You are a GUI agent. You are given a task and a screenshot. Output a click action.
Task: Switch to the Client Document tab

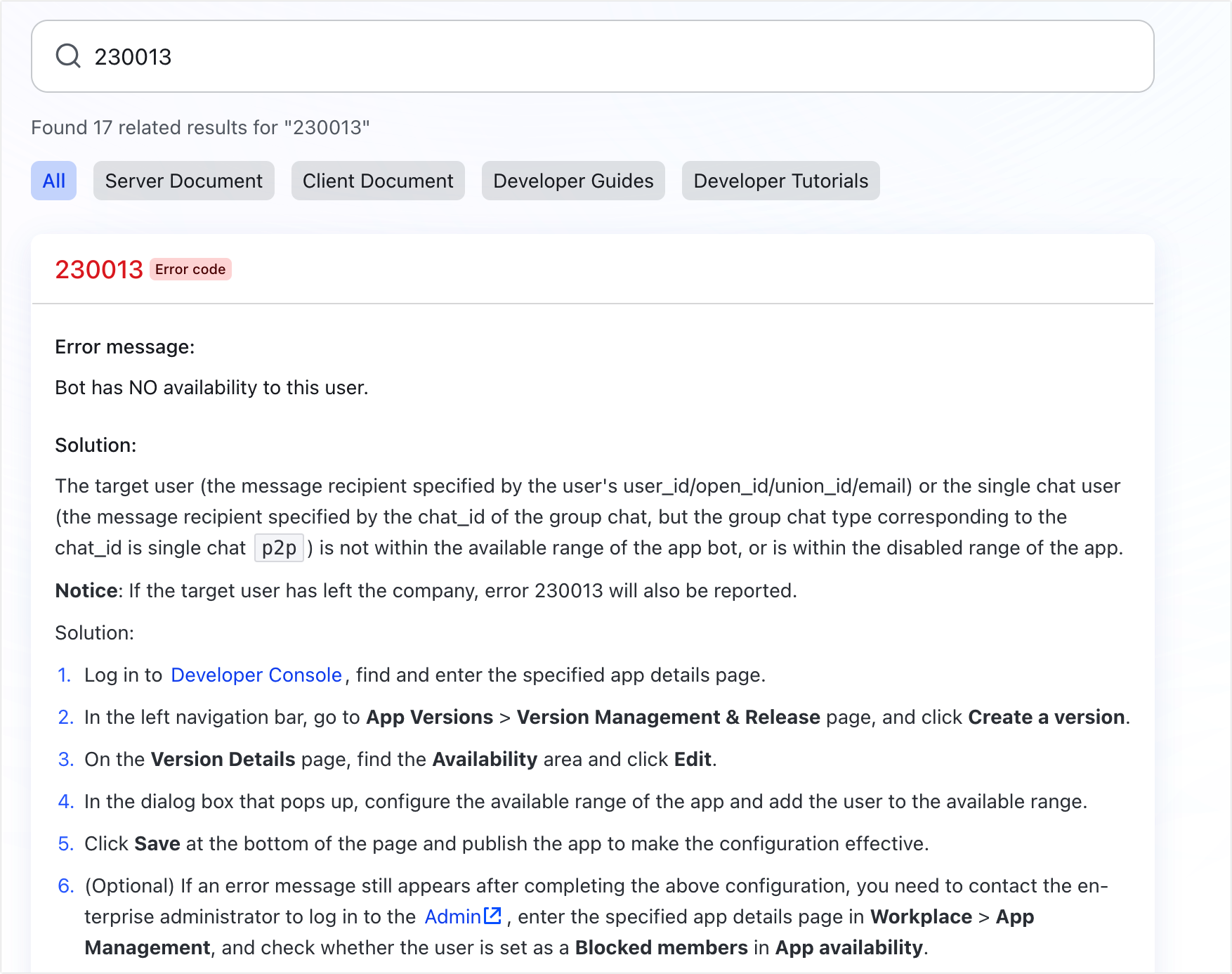click(378, 181)
